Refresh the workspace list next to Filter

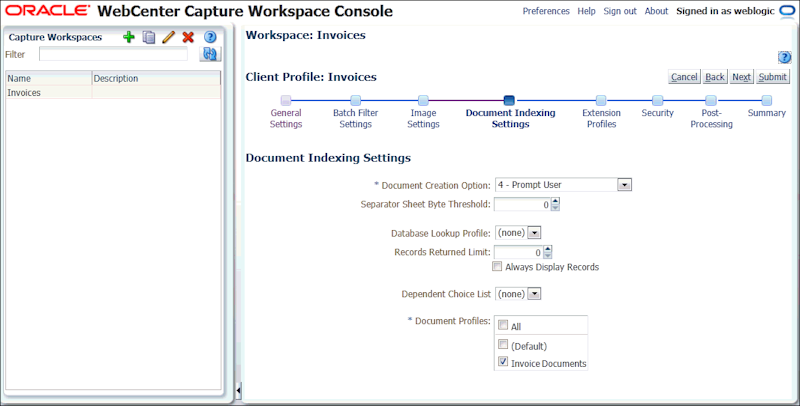click(210, 54)
